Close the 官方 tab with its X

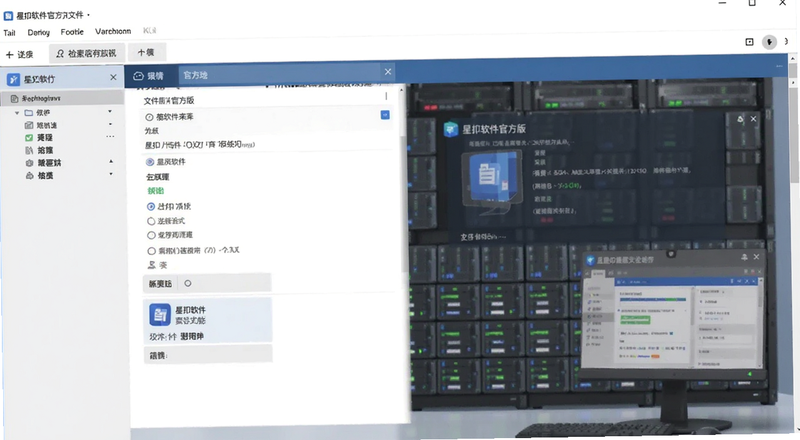[x=388, y=71]
